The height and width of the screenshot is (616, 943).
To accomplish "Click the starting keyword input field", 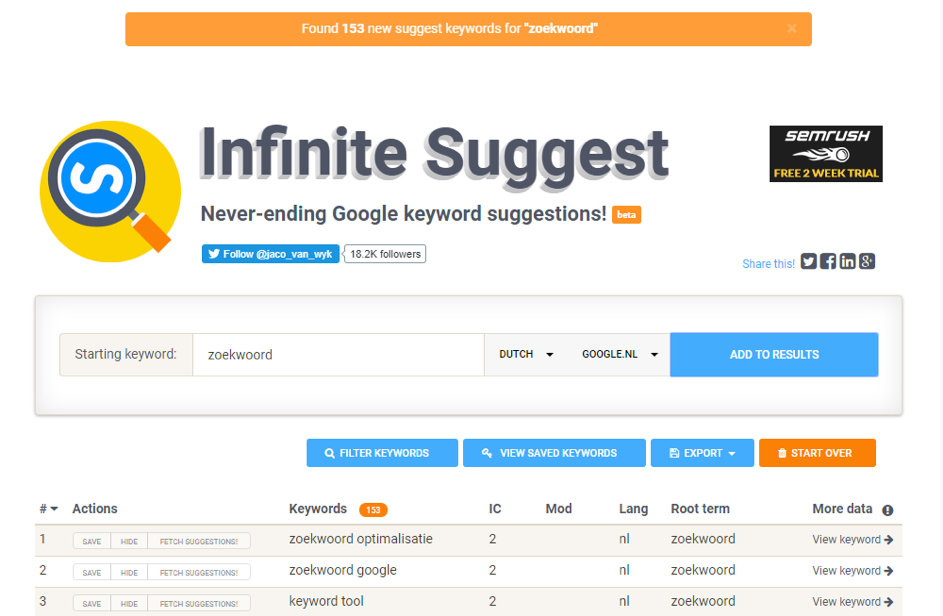I will coord(338,355).
